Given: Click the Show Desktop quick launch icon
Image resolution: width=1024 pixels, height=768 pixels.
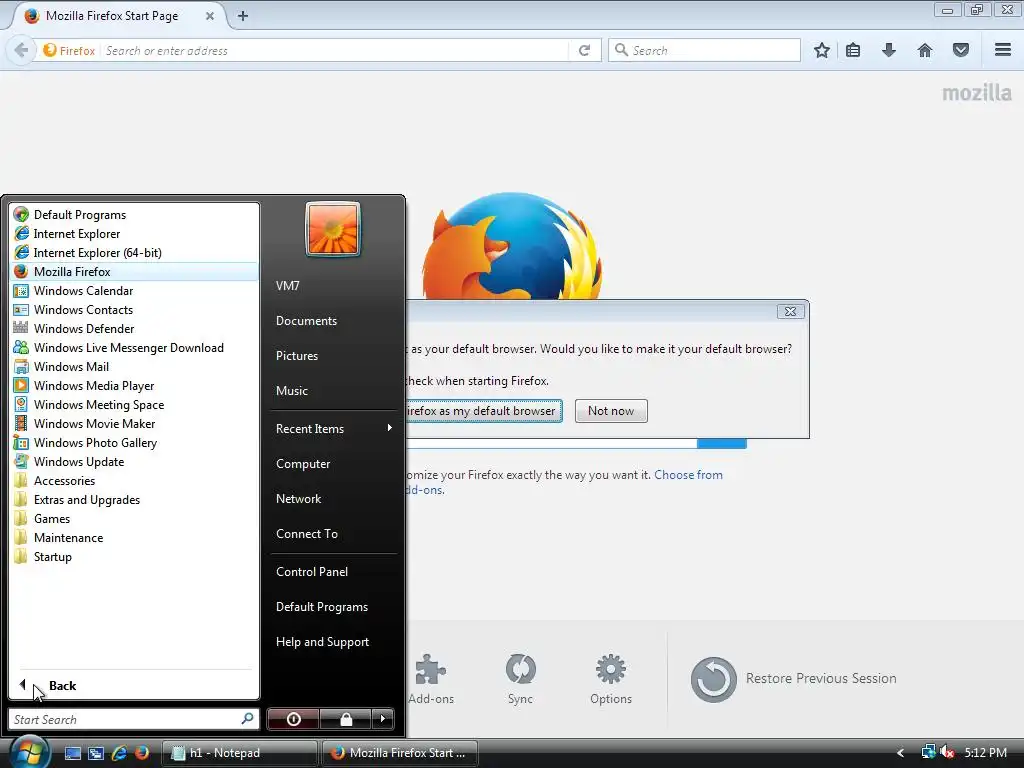Looking at the screenshot, I should coord(72,753).
